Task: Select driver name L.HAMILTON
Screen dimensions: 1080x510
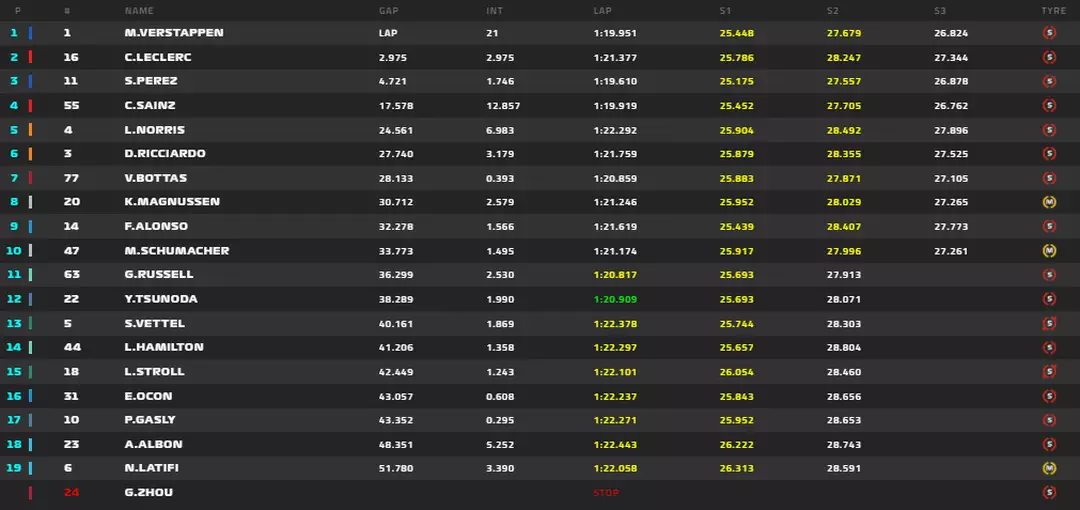Action: pos(164,347)
